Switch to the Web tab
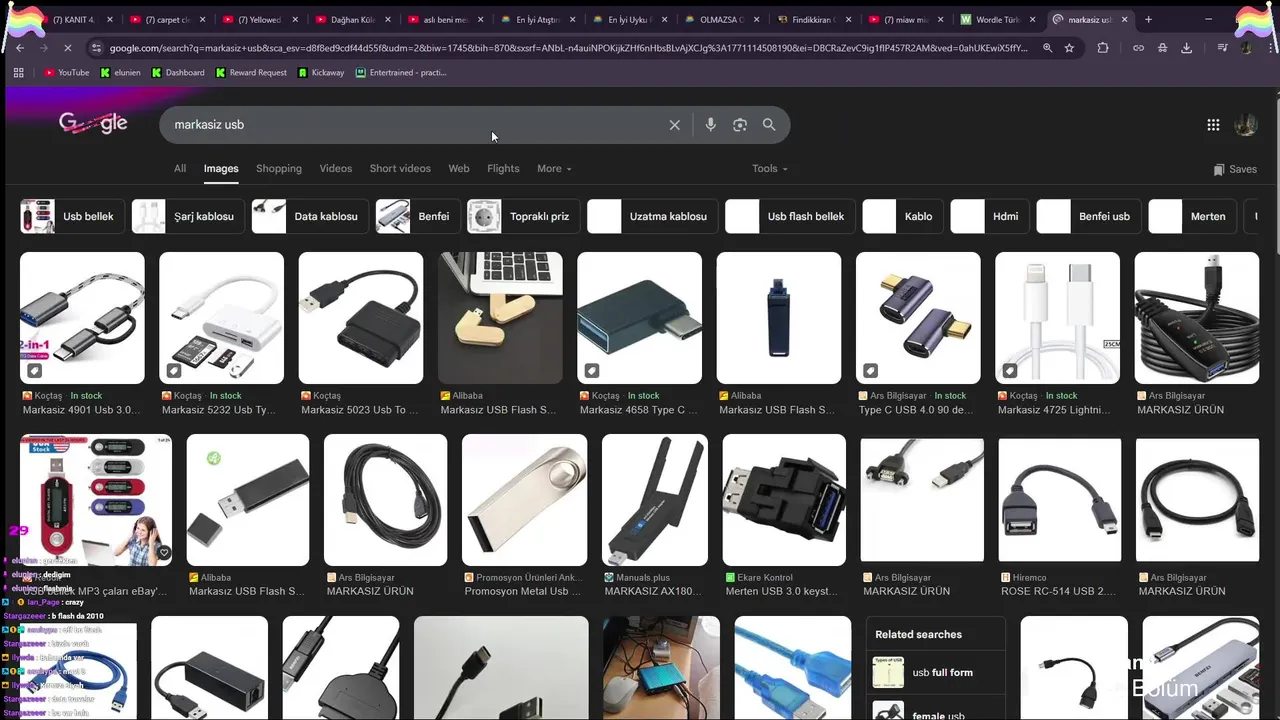Viewport: 1280px width, 720px height. [x=459, y=169]
